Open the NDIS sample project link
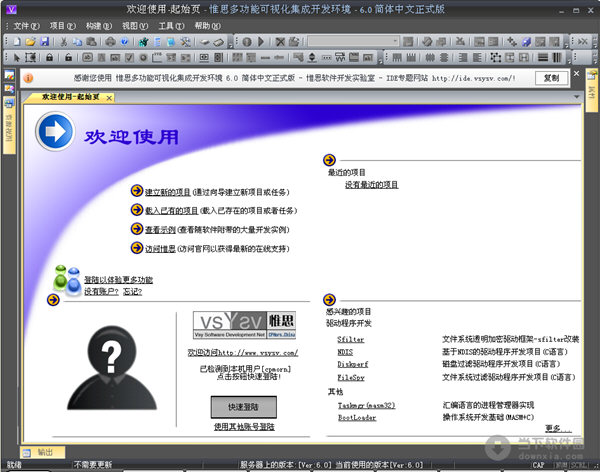600x472 pixels. 345,351
